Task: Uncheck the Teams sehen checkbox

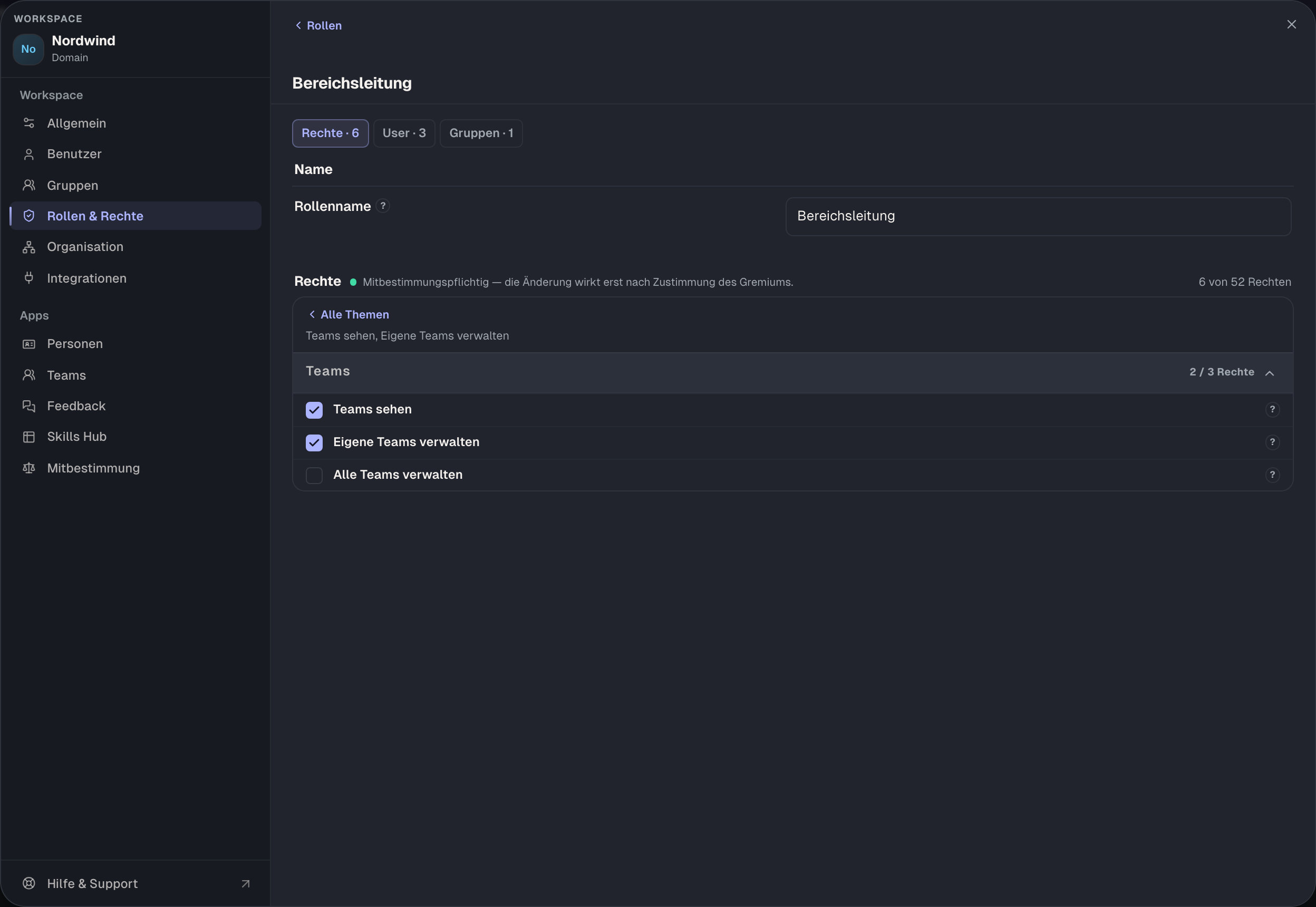Action: 314,410
